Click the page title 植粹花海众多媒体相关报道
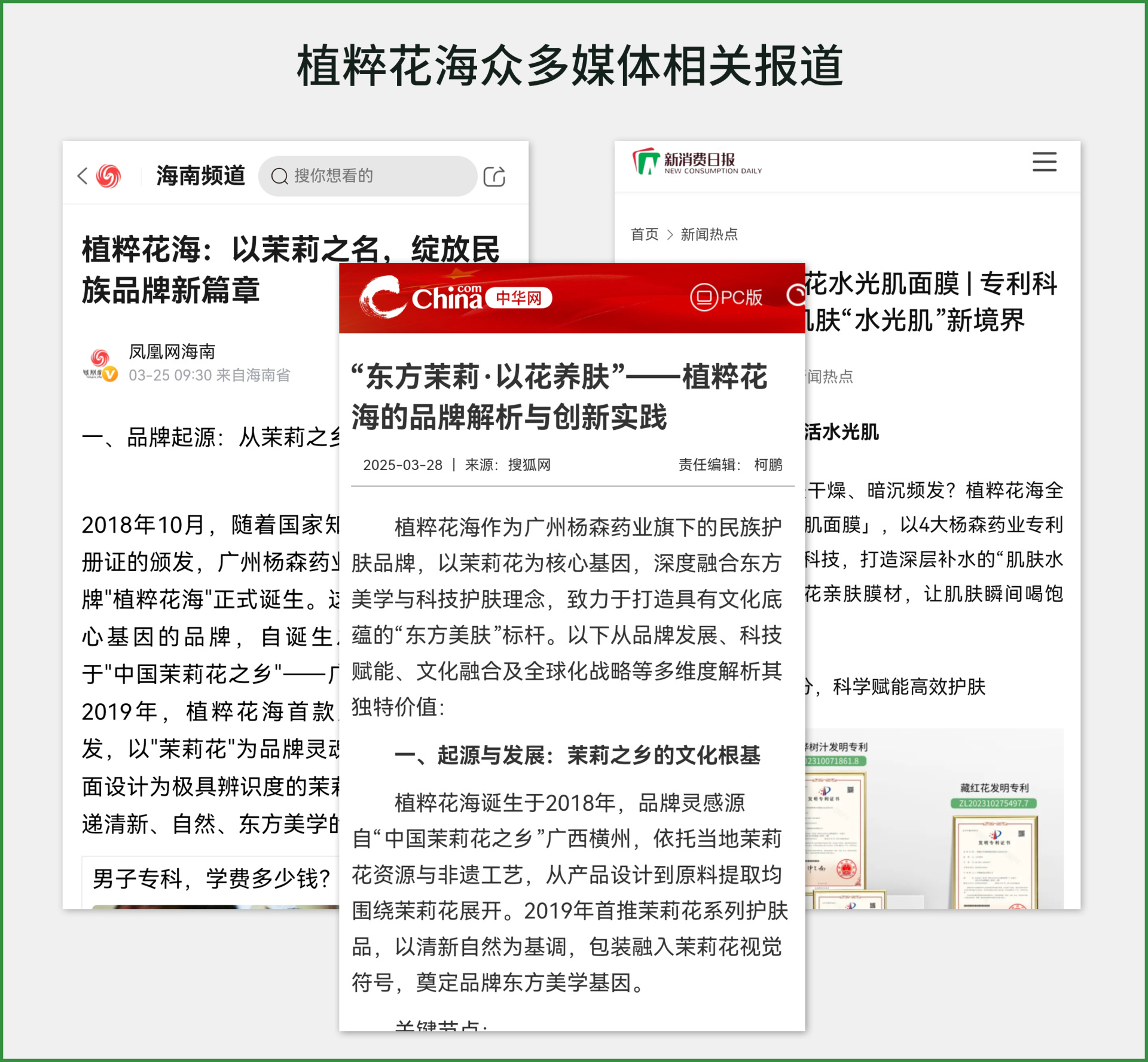Image resolution: width=1148 pixels, height=1062 pixels. point(570,66)
